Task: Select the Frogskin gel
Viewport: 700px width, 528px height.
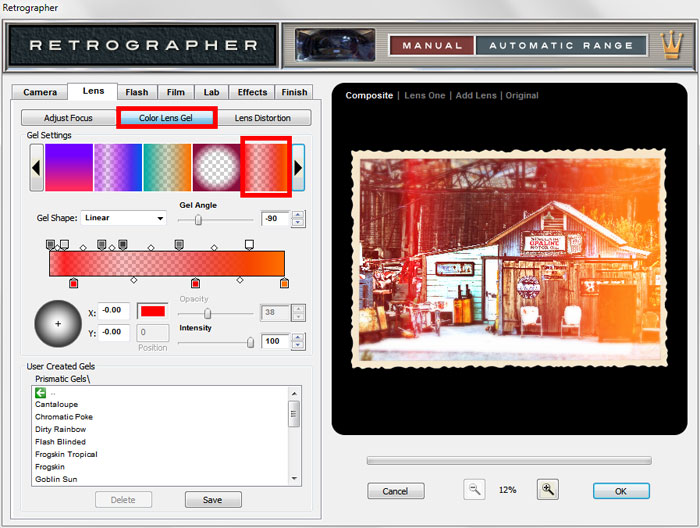Action: (50, 467)
